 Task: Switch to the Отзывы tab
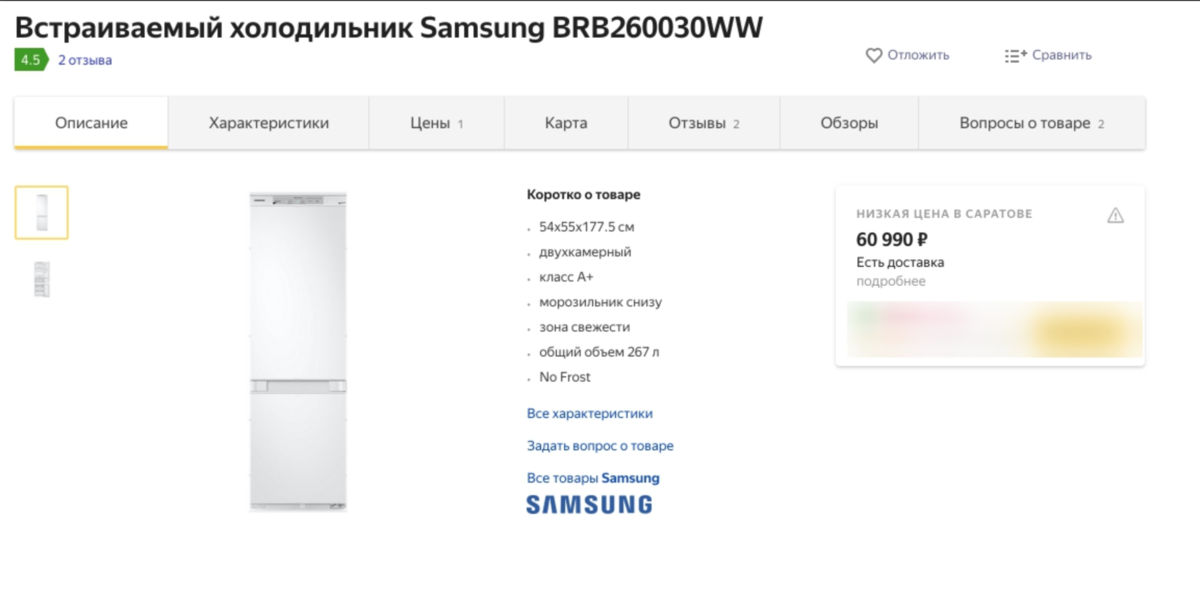704,123
